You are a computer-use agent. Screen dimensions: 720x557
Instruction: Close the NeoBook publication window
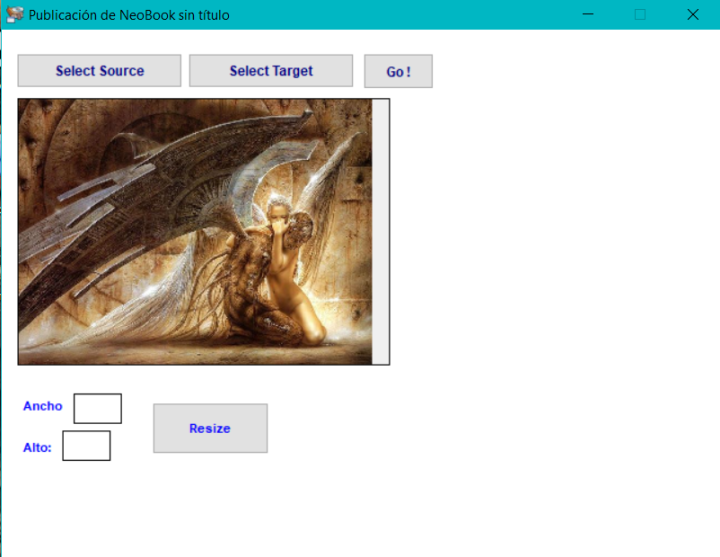692,15
